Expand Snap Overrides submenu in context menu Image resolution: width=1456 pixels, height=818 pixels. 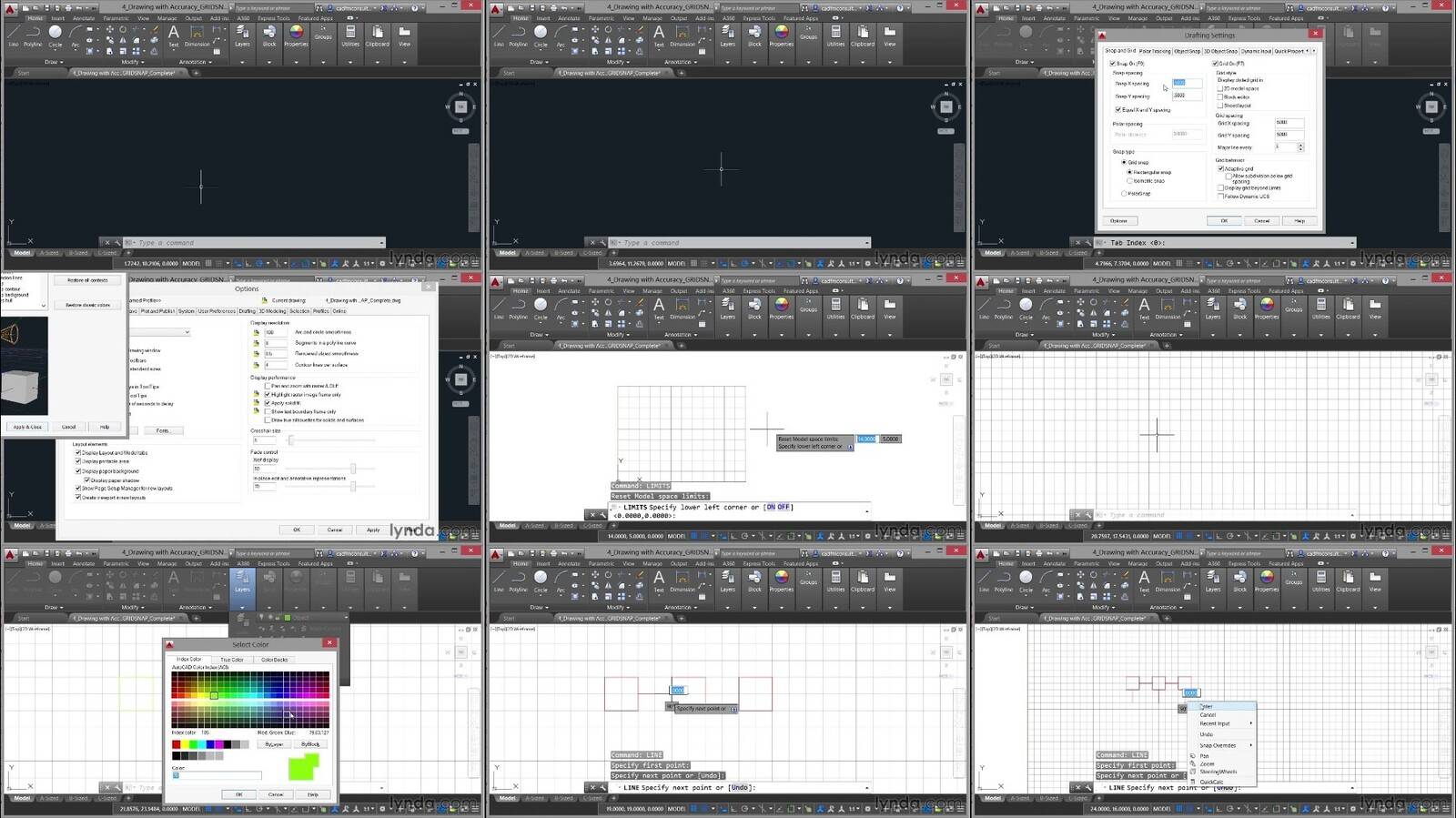[x=1223, y=745]
